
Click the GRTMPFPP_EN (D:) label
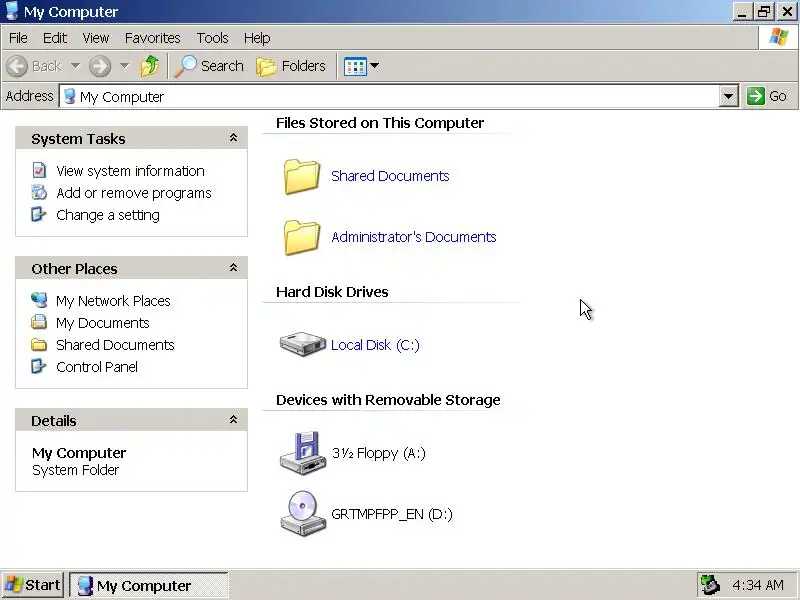[x=392, y=514]
